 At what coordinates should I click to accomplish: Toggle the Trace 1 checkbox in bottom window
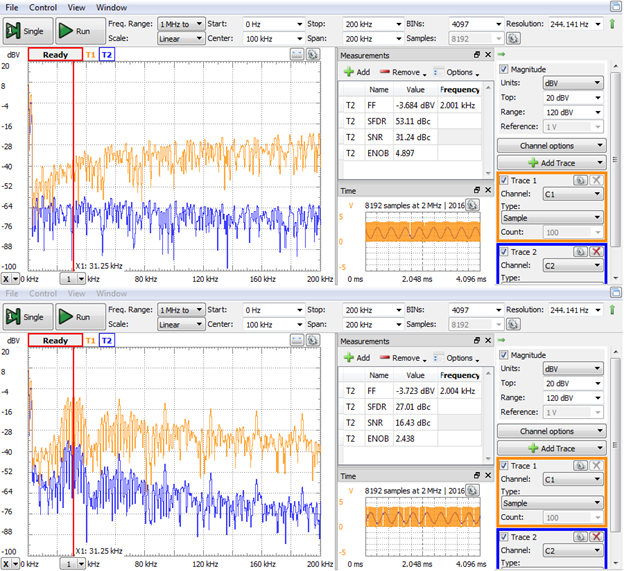click(x=504, y=465)
